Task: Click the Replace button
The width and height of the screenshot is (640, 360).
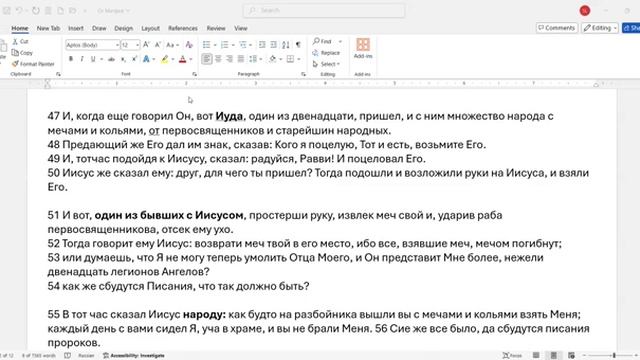Action: tap(326, 53)
